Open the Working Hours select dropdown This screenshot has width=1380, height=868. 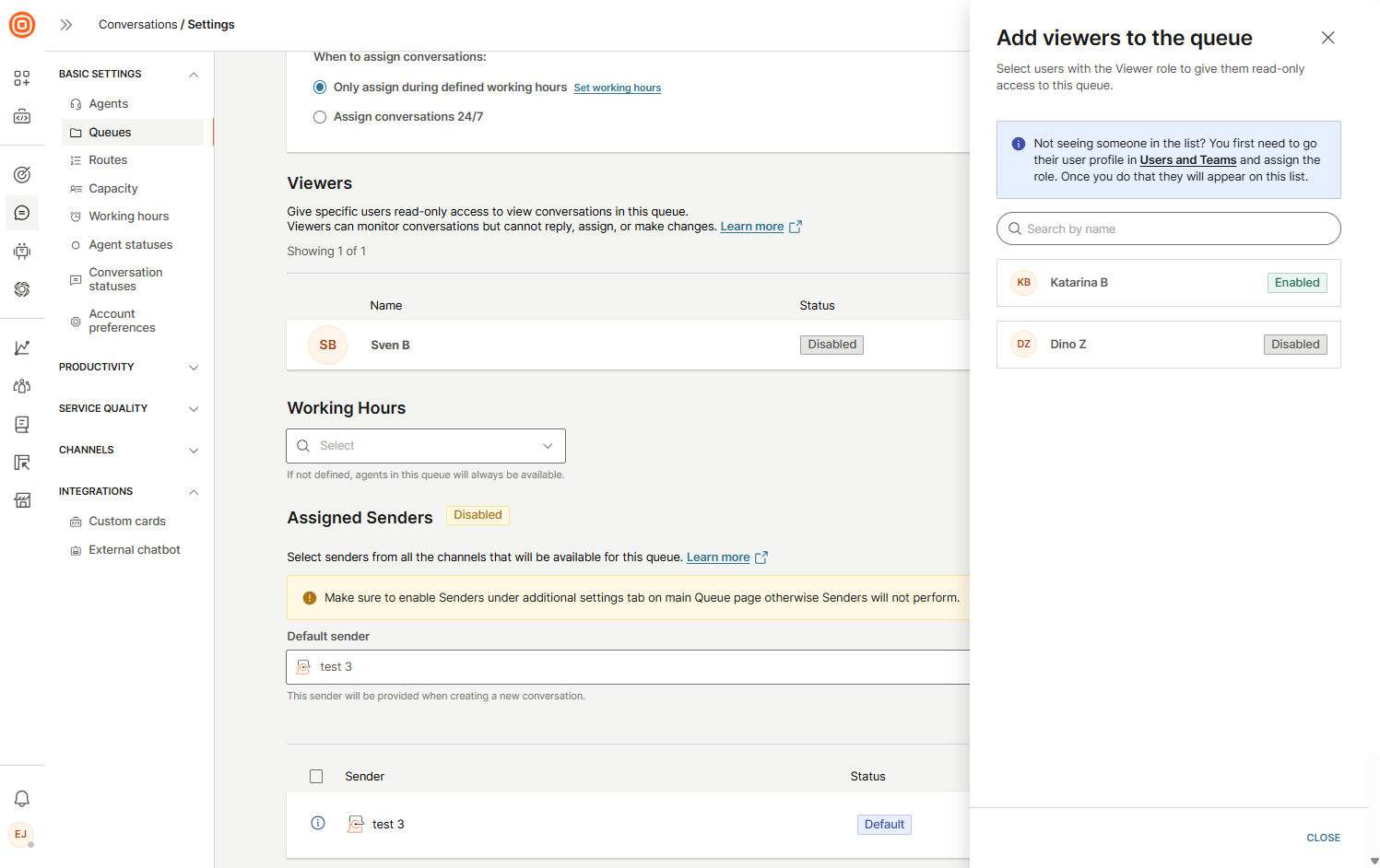point(426,446)
